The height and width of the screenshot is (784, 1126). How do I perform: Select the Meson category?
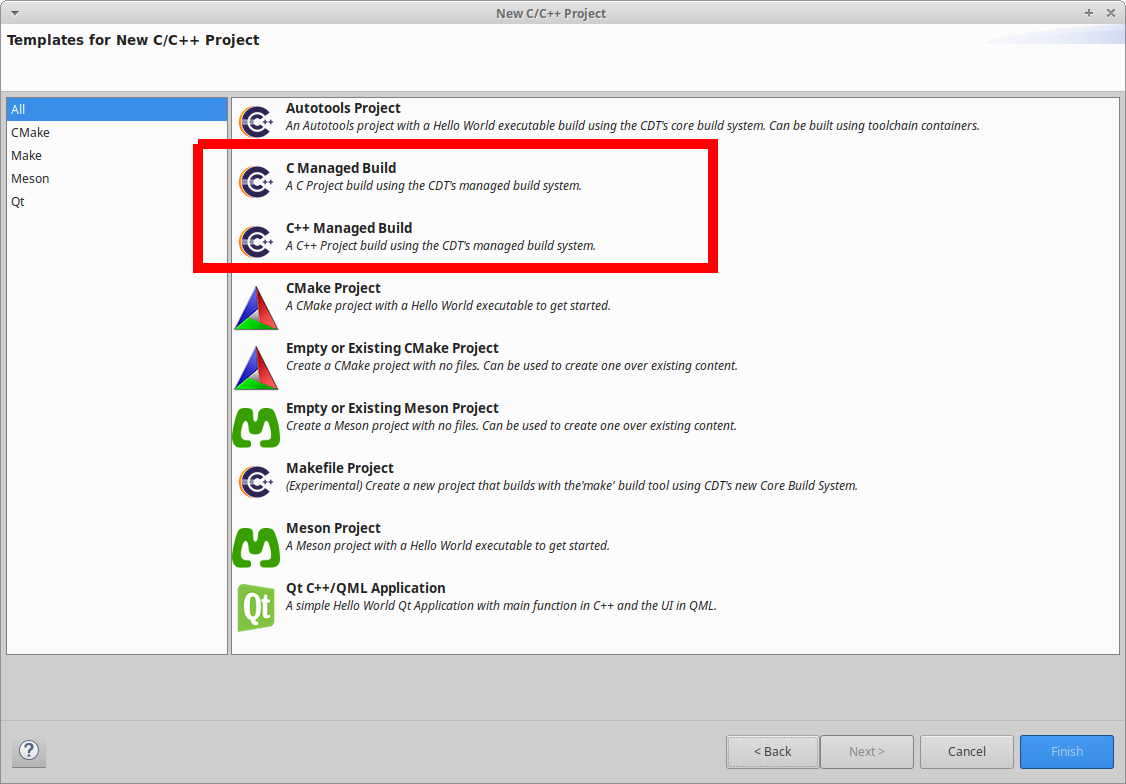[117, 178]
